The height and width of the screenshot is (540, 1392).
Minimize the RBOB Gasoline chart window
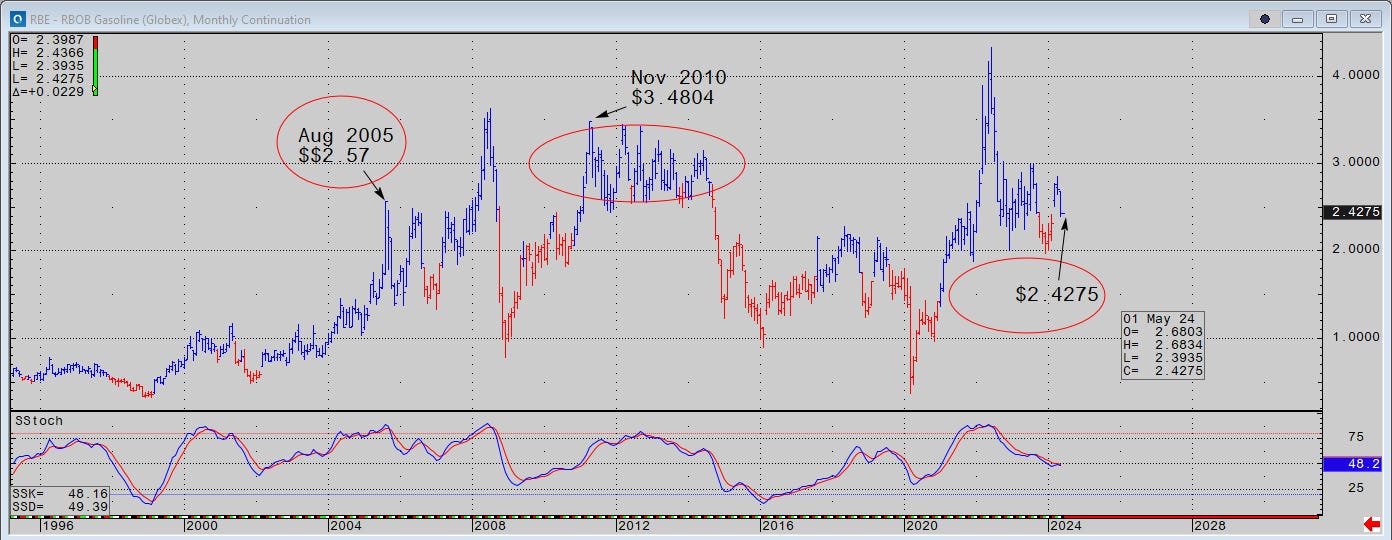coord(1299,19)
